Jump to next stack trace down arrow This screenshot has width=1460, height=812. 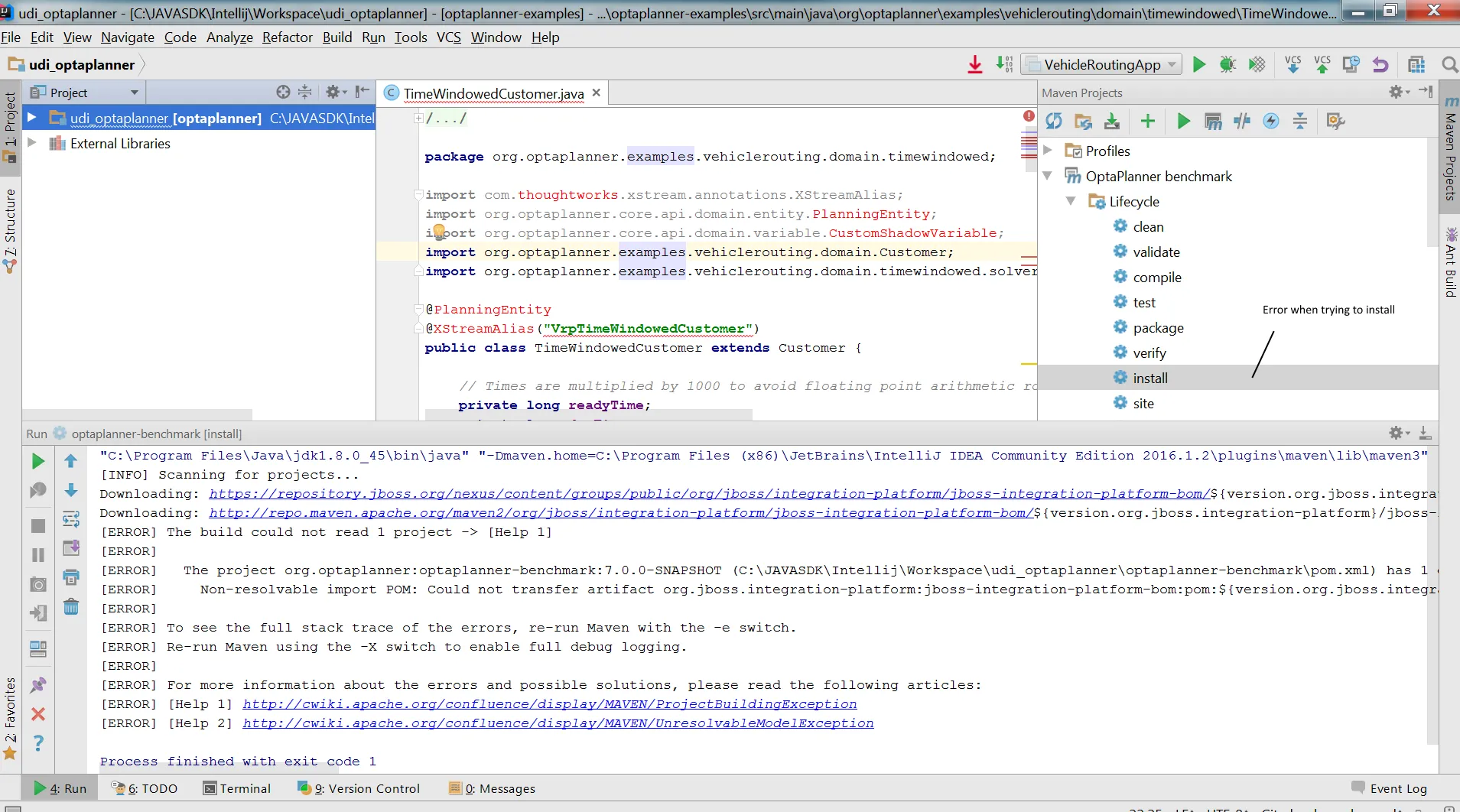point(71,490)
